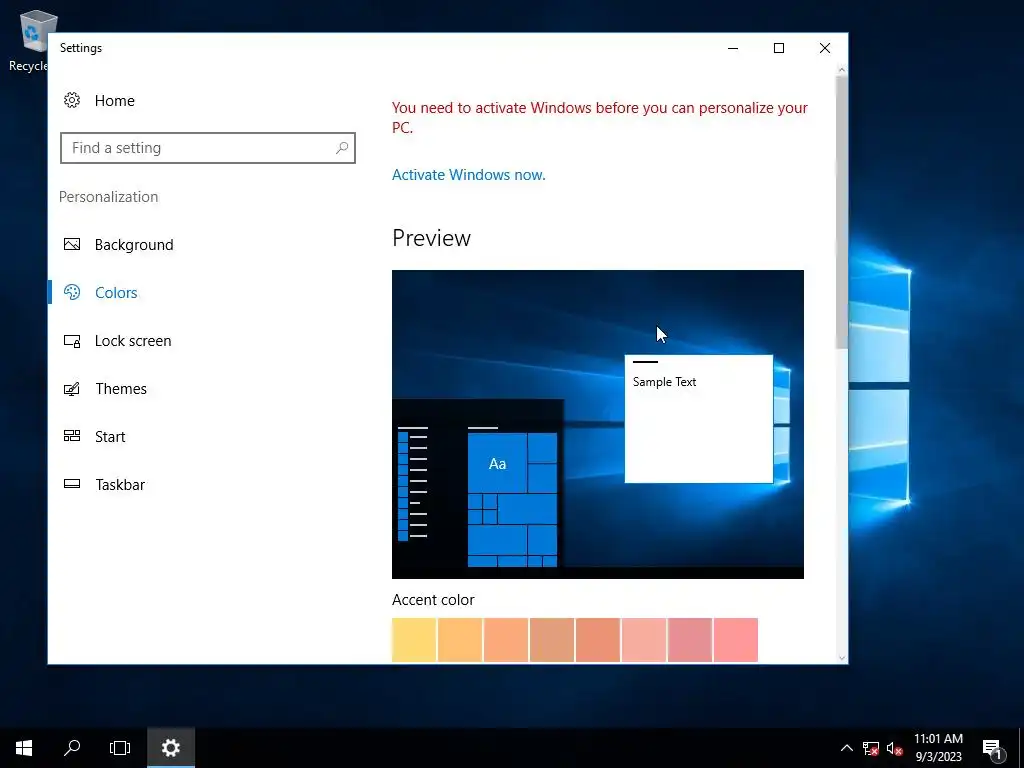Click the Themes brush icon

(72, 389)
